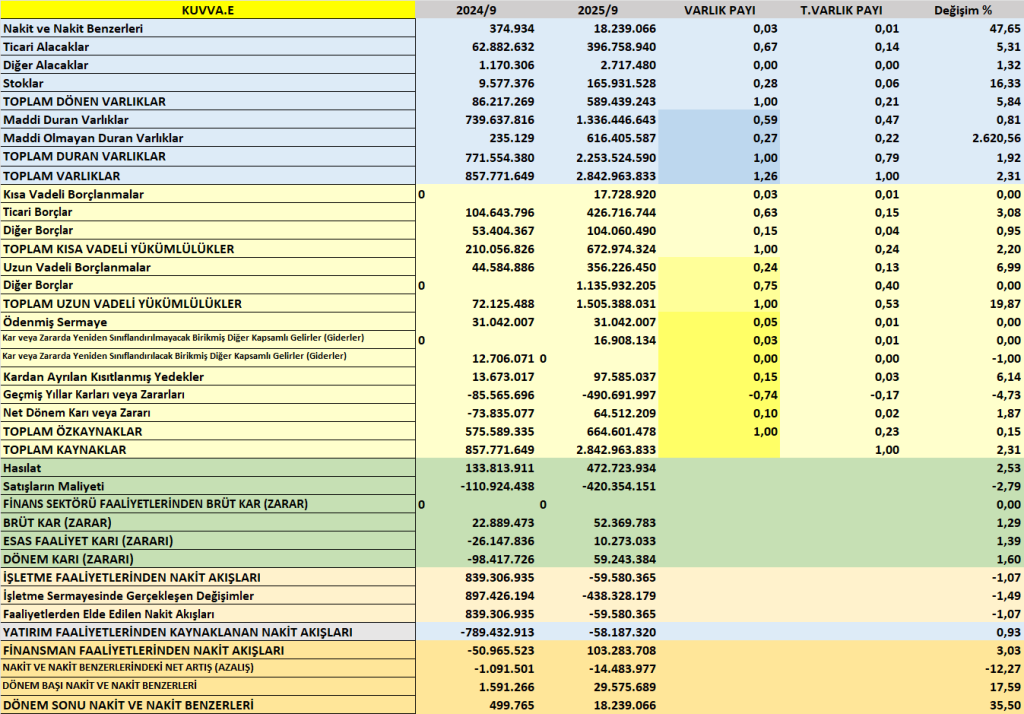Click the Maddi Olmayan Duran Varlıklar label
The image size is (1024, 714).
click(x=93, y=138)
